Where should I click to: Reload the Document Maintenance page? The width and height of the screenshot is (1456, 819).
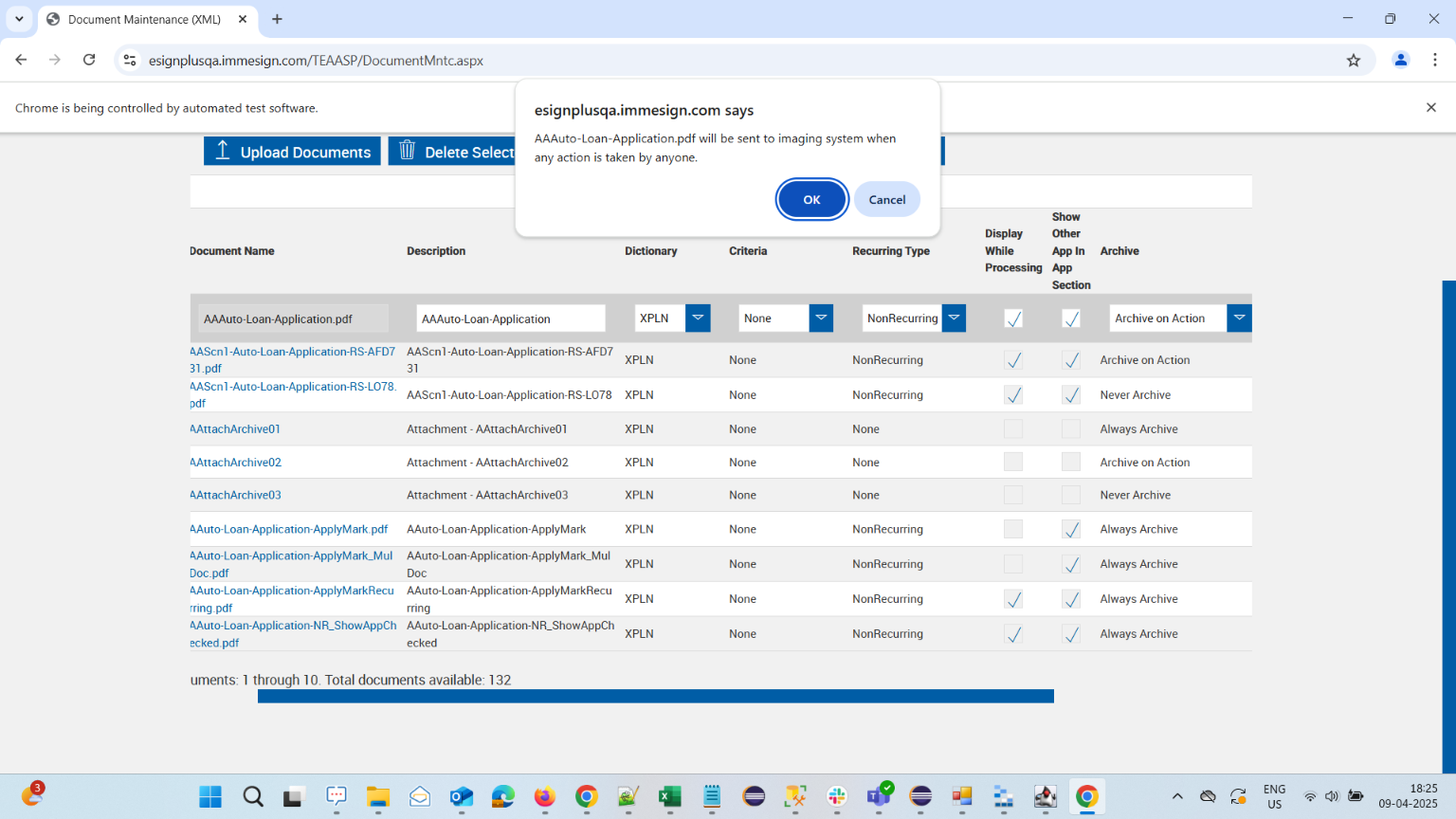coord(89,60)
